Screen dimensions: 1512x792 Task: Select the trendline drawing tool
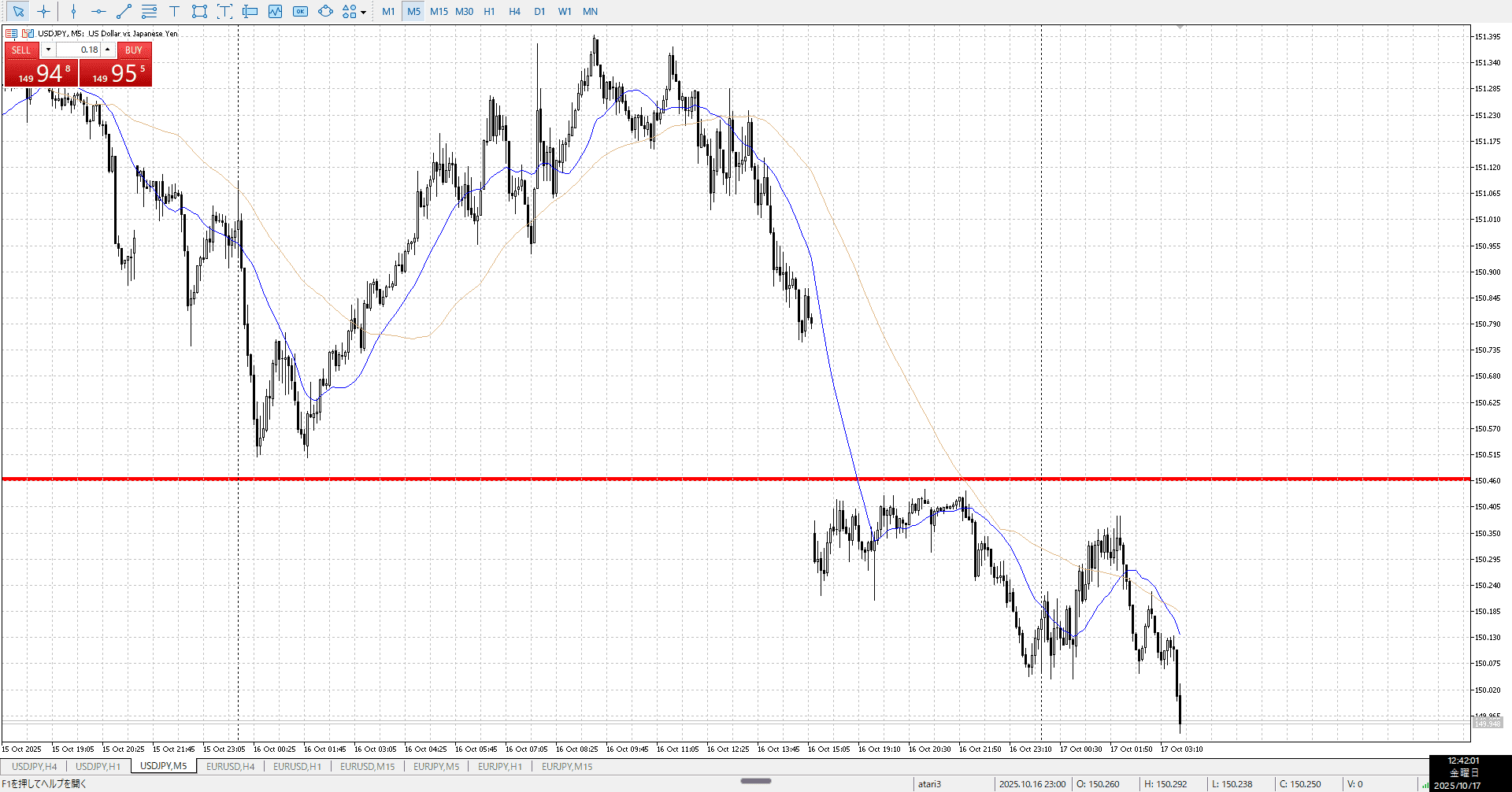(124, 11)
